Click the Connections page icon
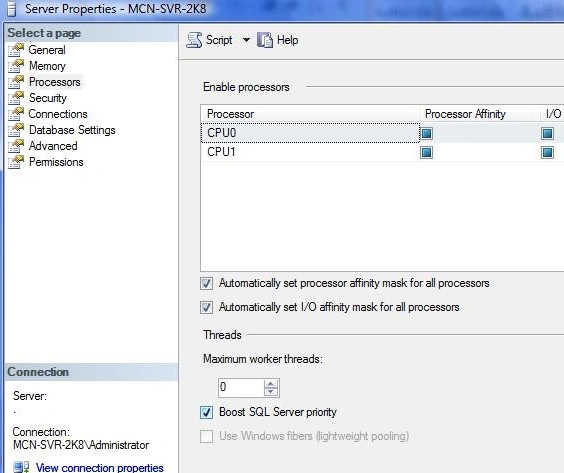Screen dimensions: 564x473 [x=16, y=114]
